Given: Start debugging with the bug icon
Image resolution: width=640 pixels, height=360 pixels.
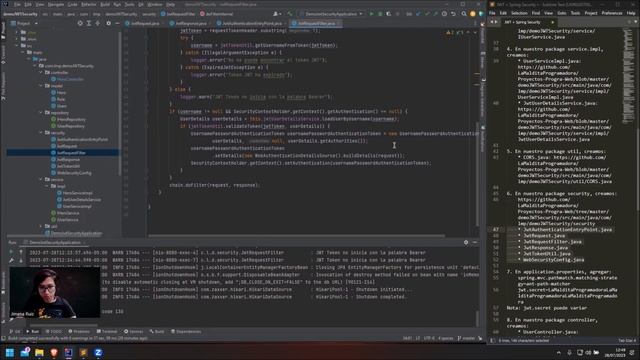Looking at the screenshot, I should [x=380, y=14].
